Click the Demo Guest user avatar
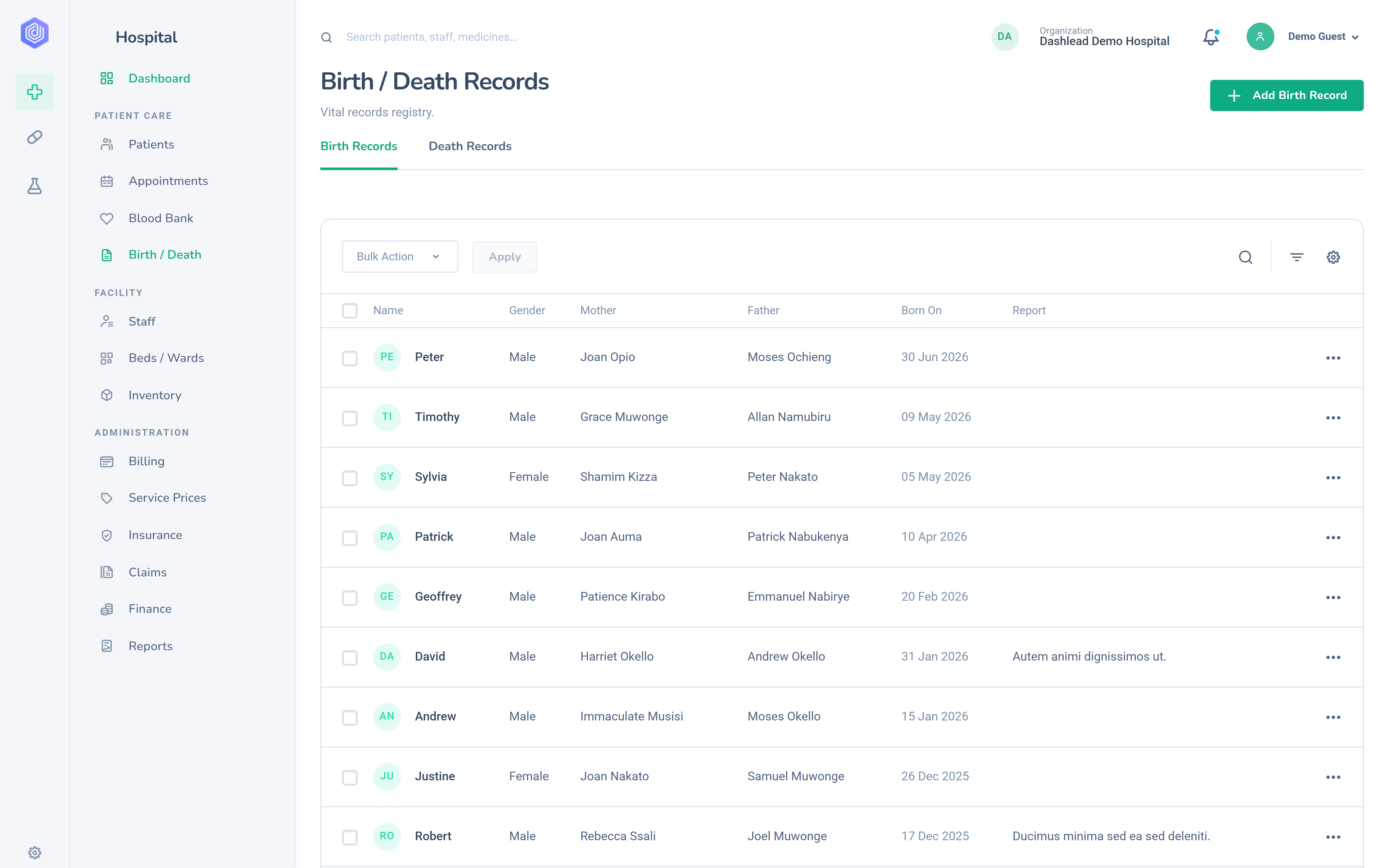 [x=1260, y=37]
